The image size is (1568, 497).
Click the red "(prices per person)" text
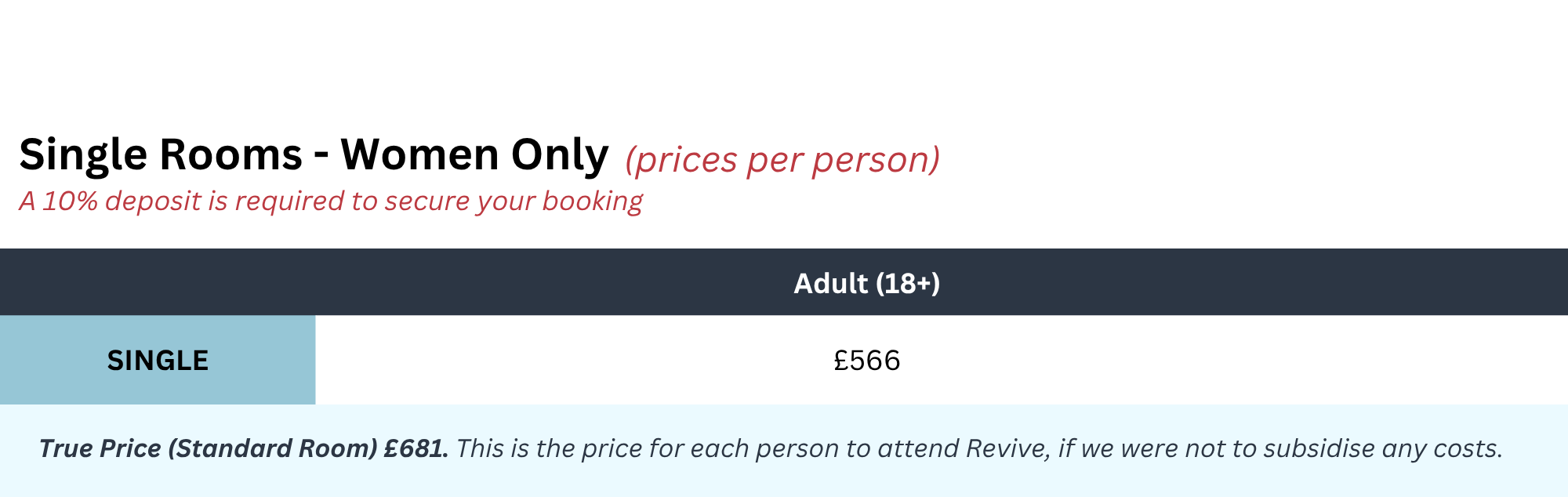coord(782,160)
